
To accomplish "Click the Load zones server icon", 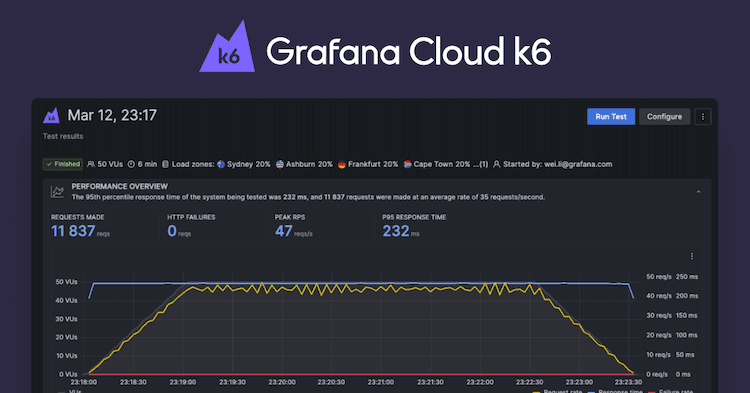I will [165, 164].
